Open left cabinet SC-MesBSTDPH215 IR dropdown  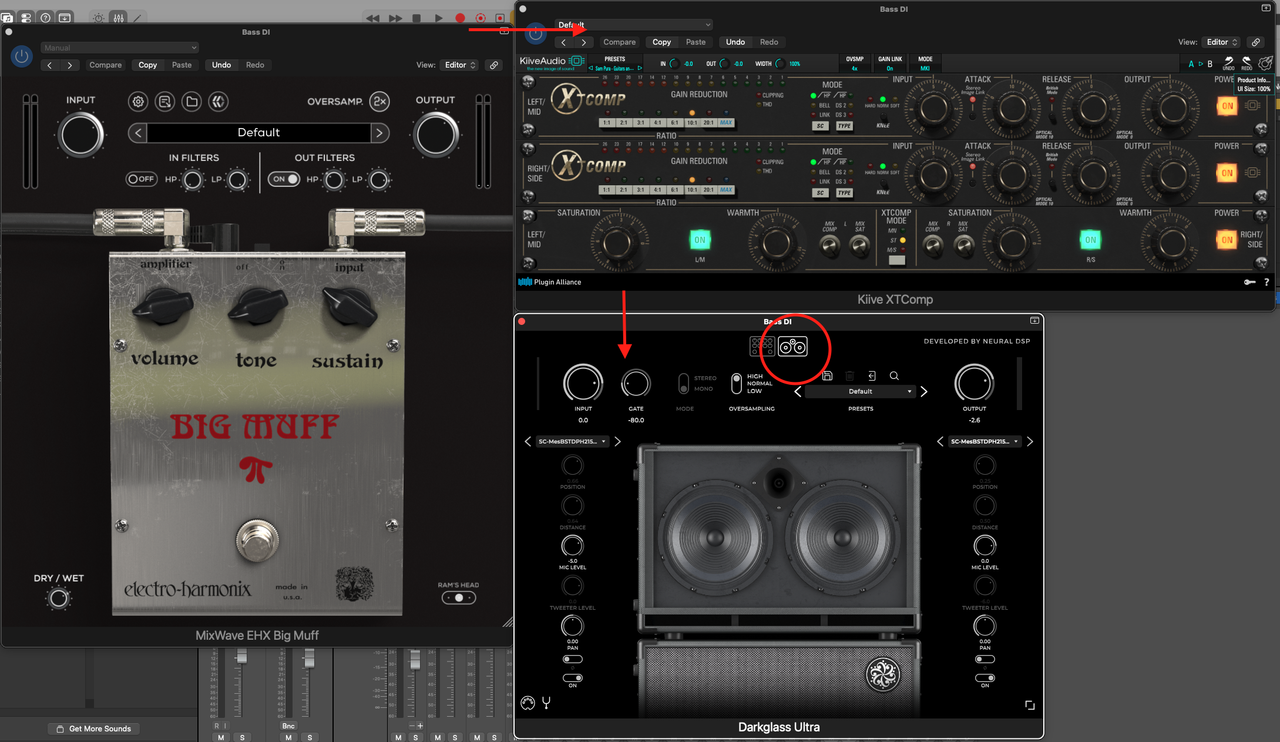pyautogui.click(x=573, y=441)
